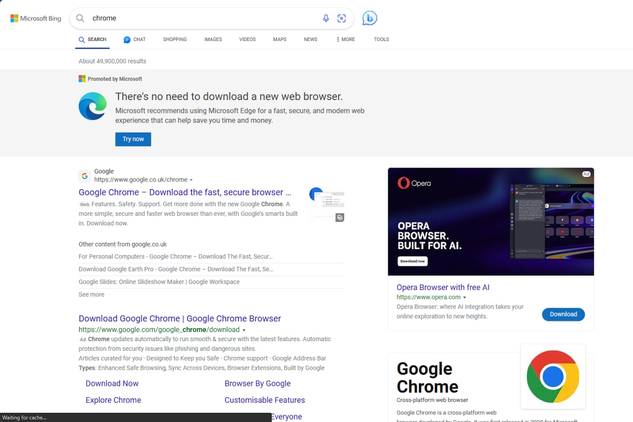Click the Opera logo in the ad banner

(x=414, y=183)
